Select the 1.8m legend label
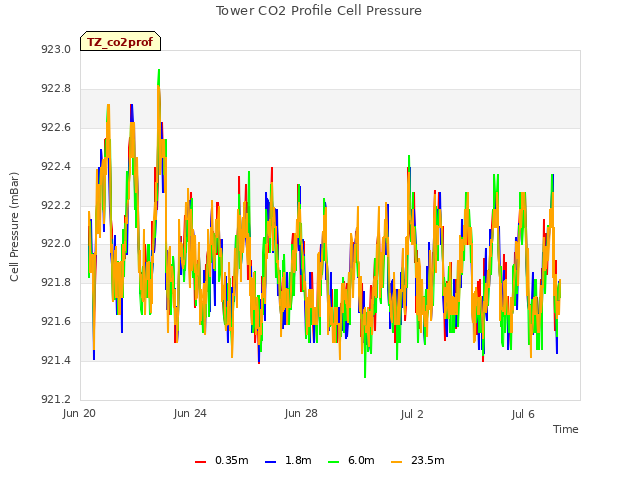Screen dimensions: 640x480 click(x=298, y=460)
